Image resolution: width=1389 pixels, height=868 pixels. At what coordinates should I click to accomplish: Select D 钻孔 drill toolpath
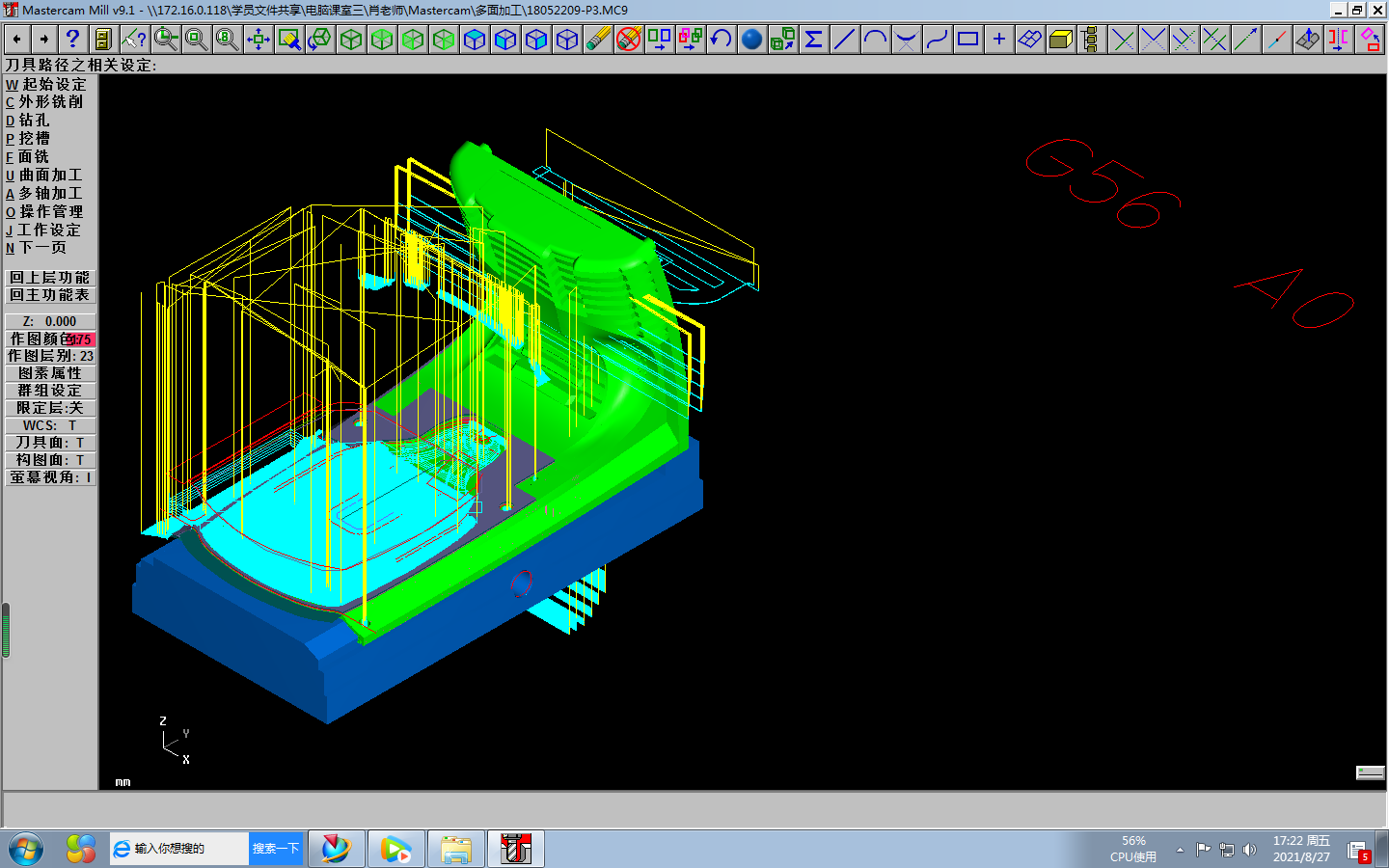(x=27, y=121)
